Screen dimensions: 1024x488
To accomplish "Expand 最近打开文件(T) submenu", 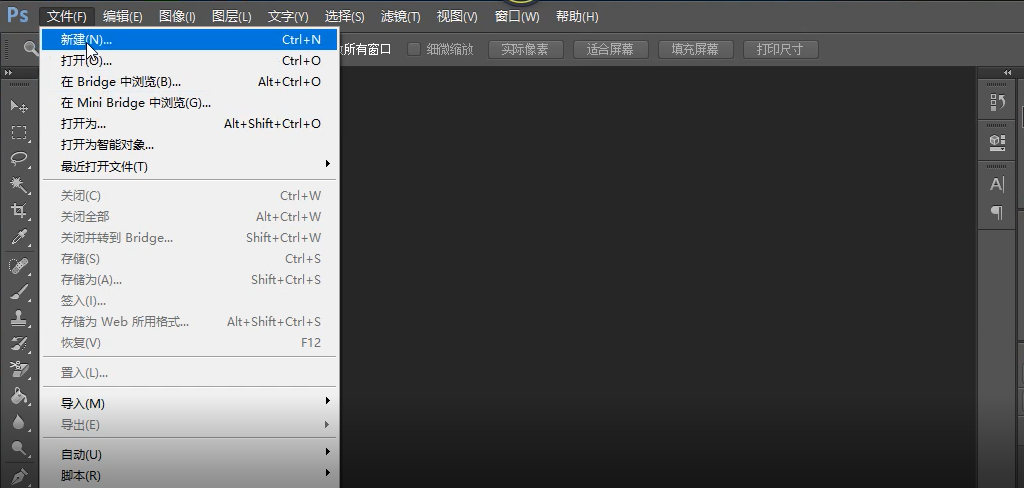I will (x=189, y=167).
